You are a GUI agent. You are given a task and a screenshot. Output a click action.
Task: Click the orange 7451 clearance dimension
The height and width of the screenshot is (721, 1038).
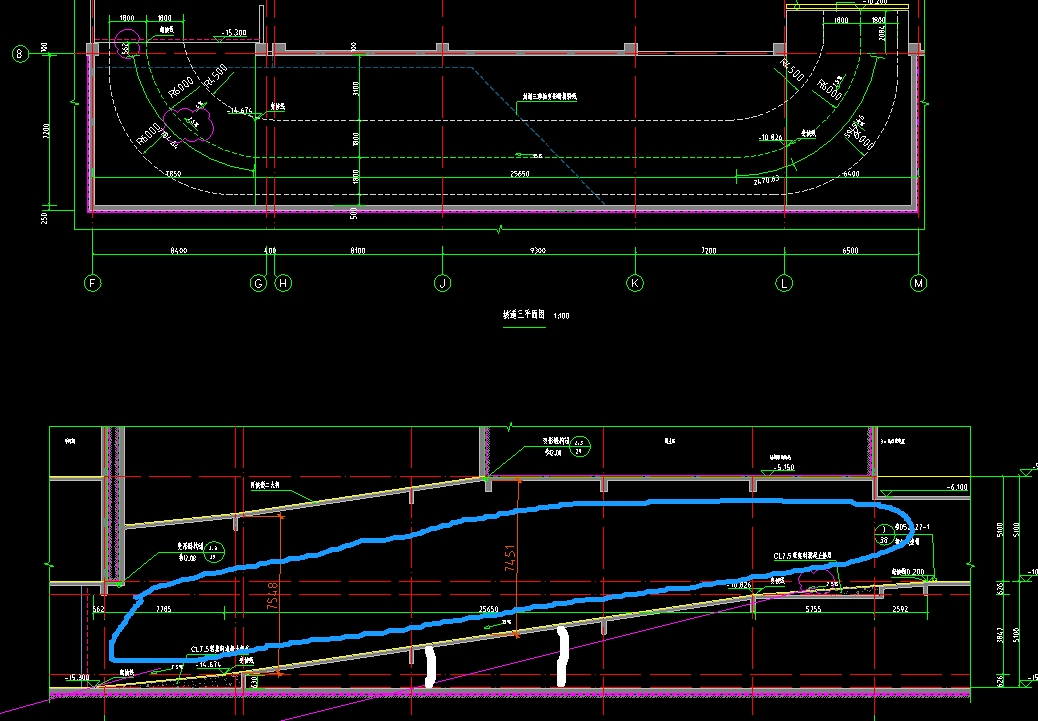point(510,558)
